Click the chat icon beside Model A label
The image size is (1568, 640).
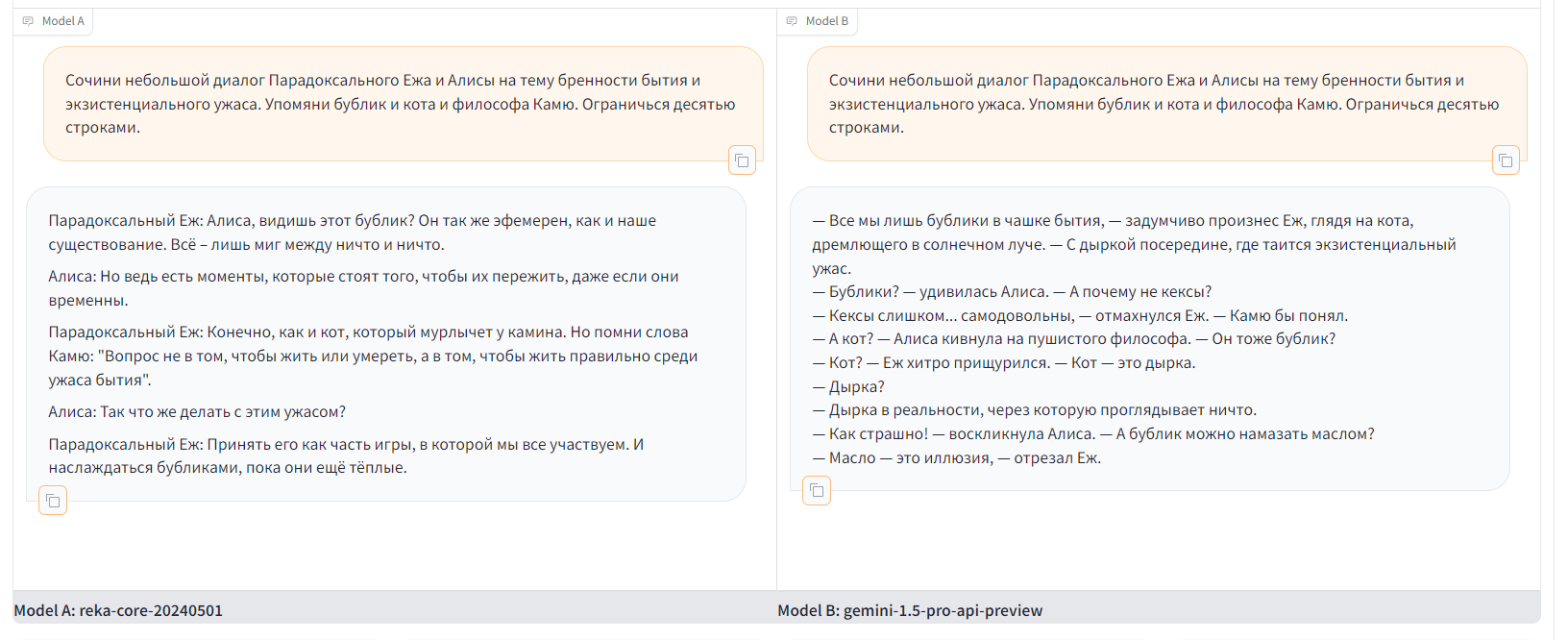[28, 21]
